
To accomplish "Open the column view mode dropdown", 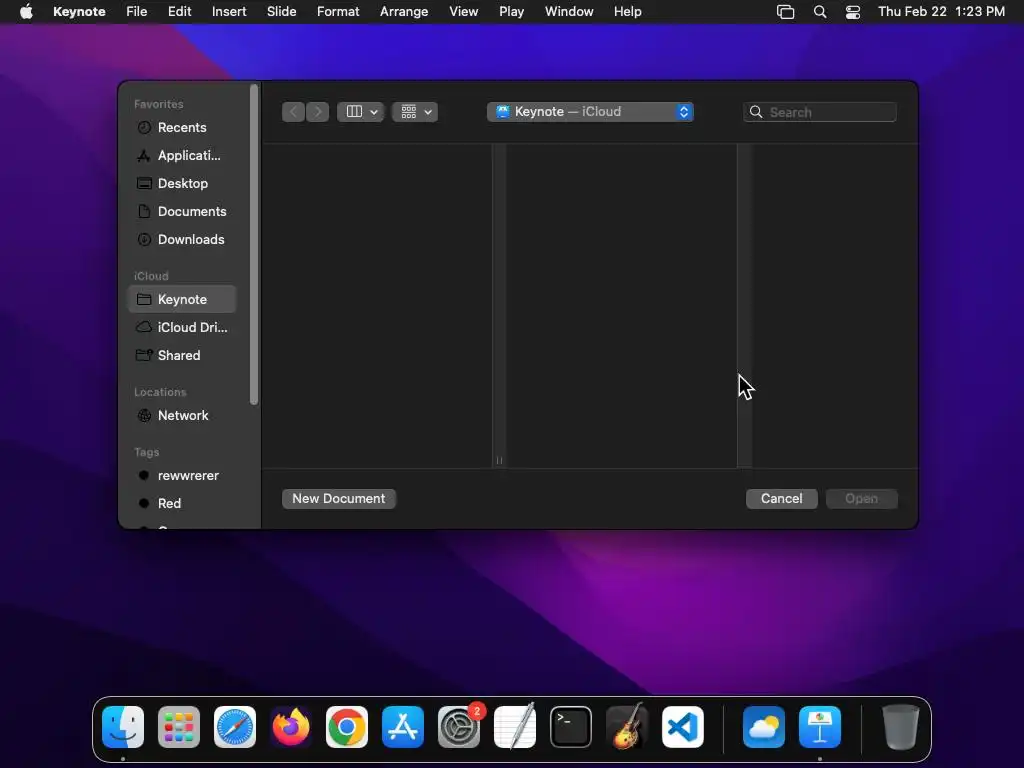I will (360, 112).
